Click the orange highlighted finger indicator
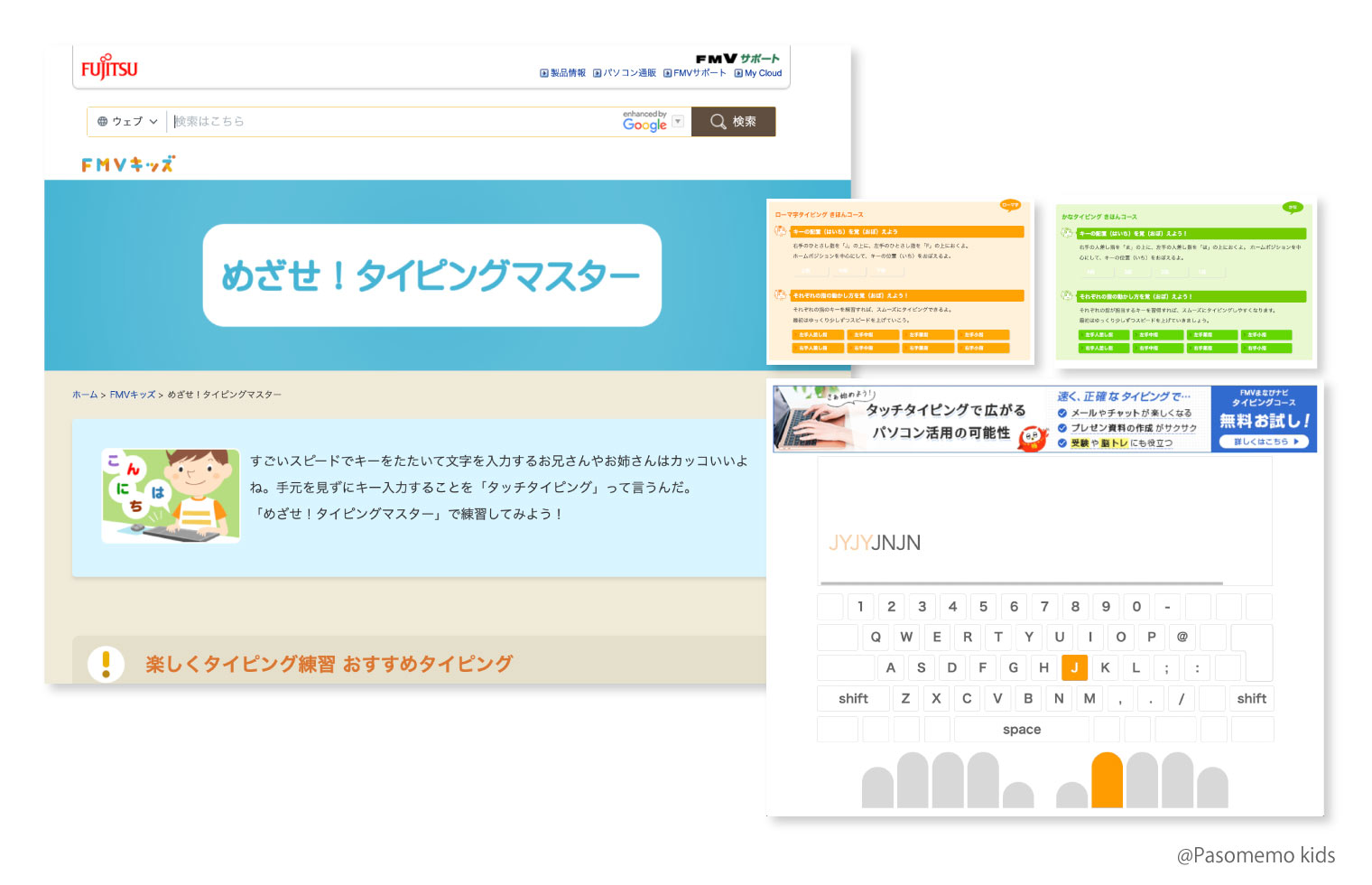The width and height of the screenshot is (1372, 885). click(1107, 779)
